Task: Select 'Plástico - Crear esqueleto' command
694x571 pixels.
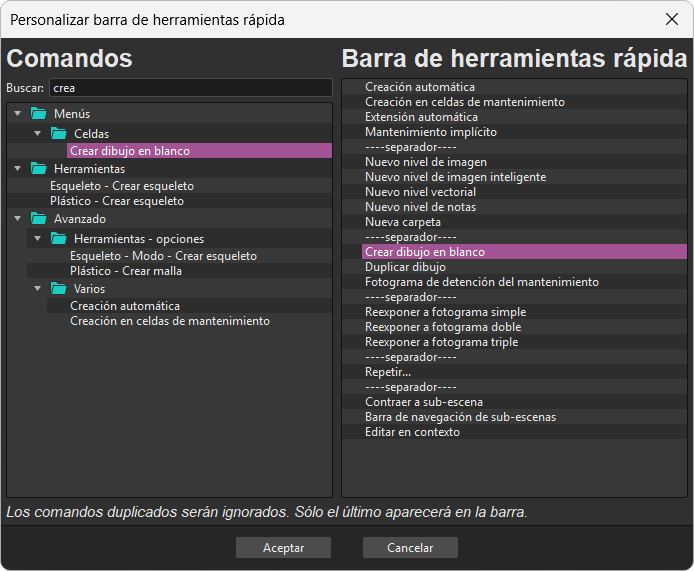Action: pyautogui.click(x=117, y=201)
